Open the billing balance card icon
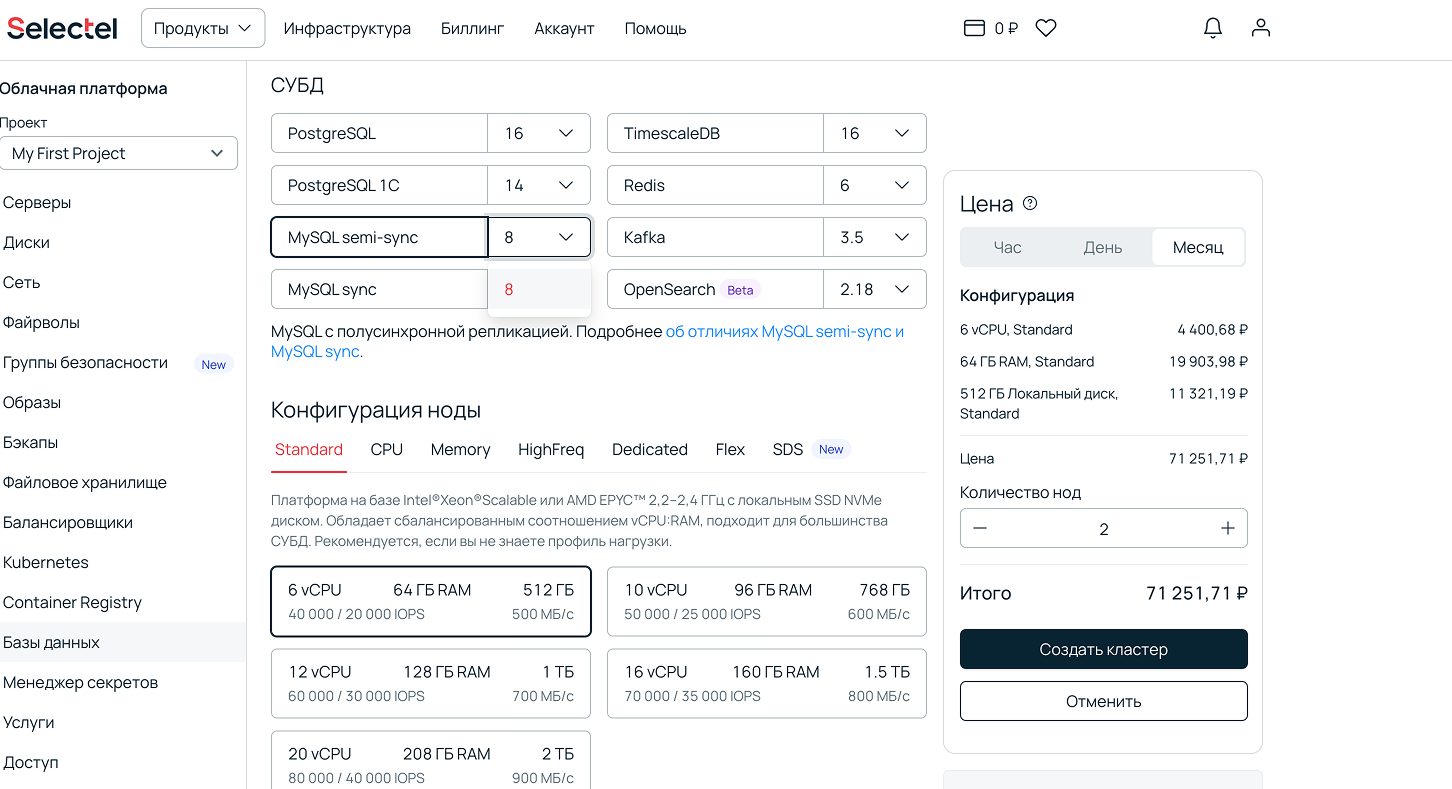This screenshot has width=1452, height=789. 974,28
